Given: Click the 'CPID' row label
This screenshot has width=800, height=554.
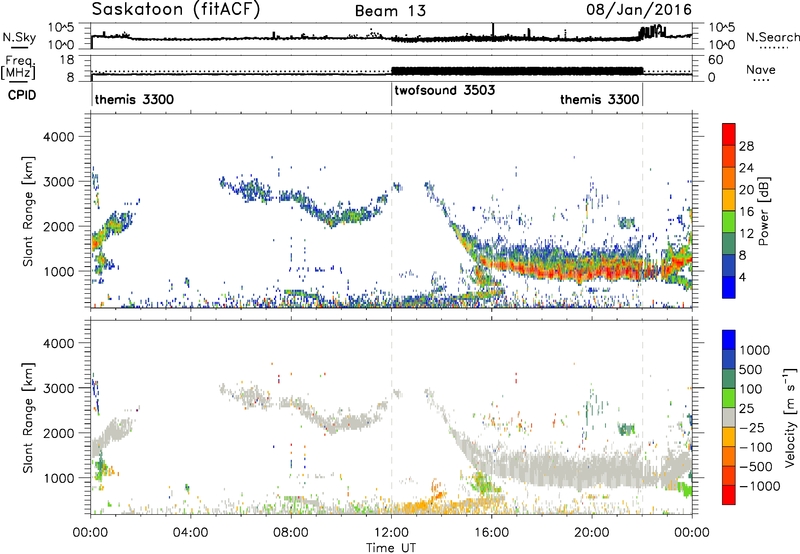Looking at the screenshot, I should (x=22, y=95).
